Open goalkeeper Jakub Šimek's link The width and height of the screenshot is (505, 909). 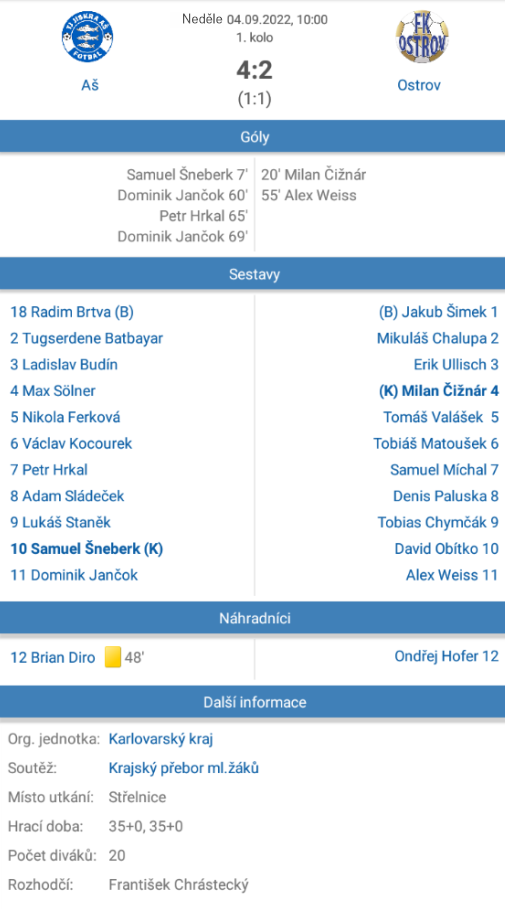coord(438,312)
